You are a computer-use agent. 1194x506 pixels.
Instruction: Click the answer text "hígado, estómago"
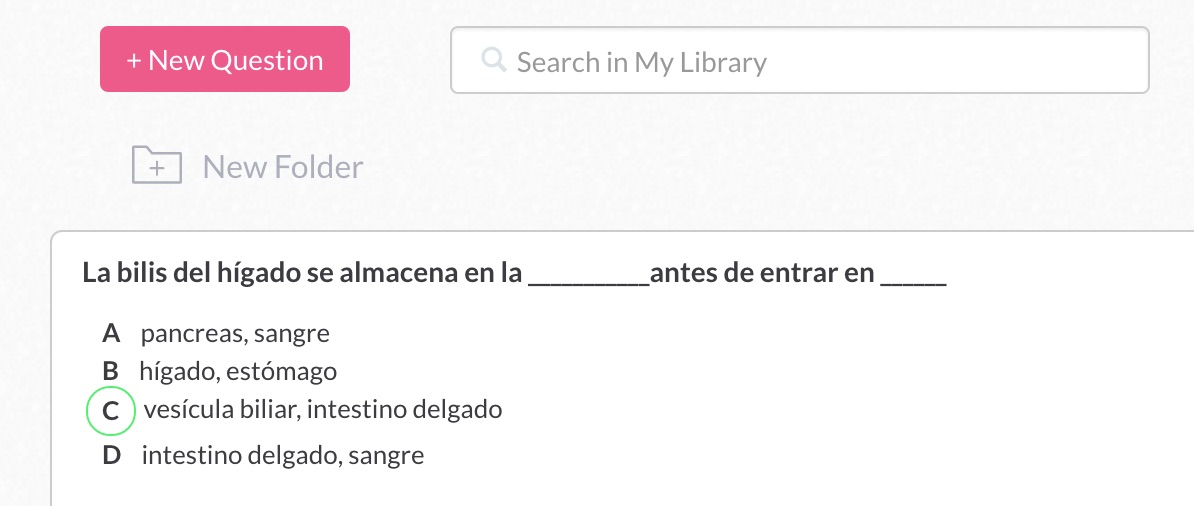tap(238, 372)
